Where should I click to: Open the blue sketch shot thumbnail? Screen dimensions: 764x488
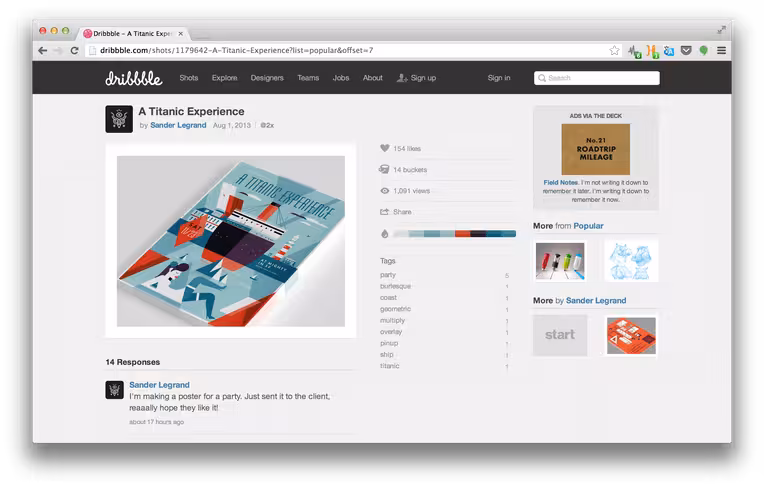point(631,261)
